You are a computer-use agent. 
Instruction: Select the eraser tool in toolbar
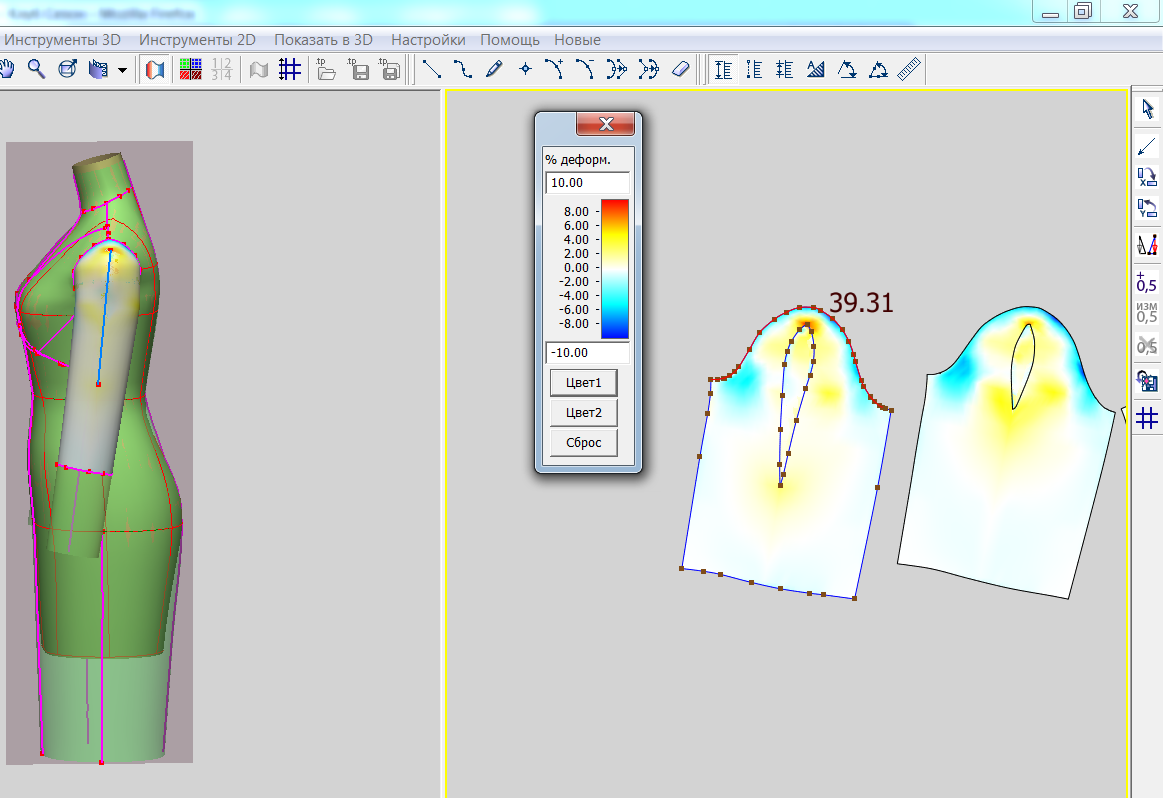(680, 69)
